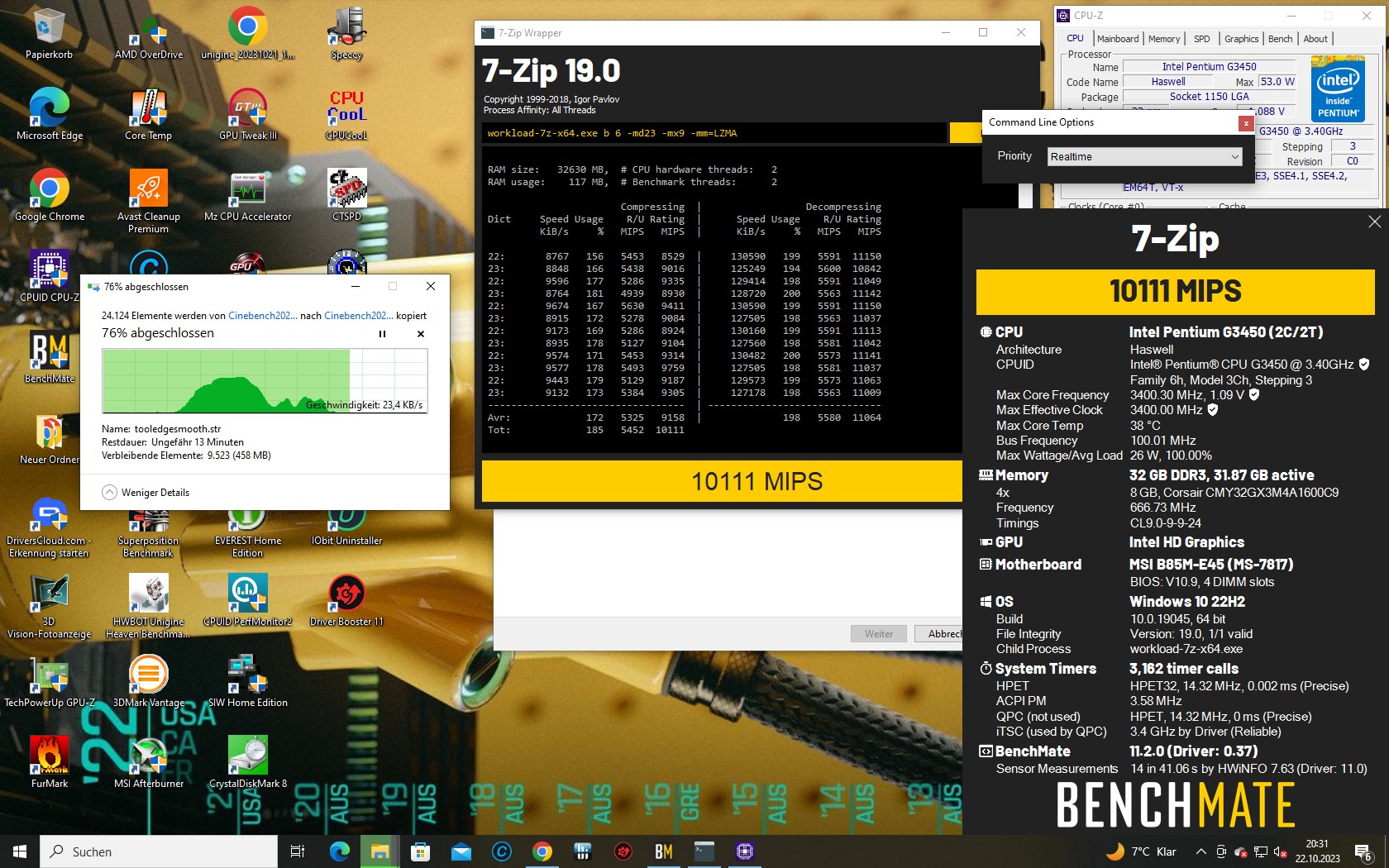Close the BenchMate result panel
Screen dimensions: 1389x868
[1374, 222]
